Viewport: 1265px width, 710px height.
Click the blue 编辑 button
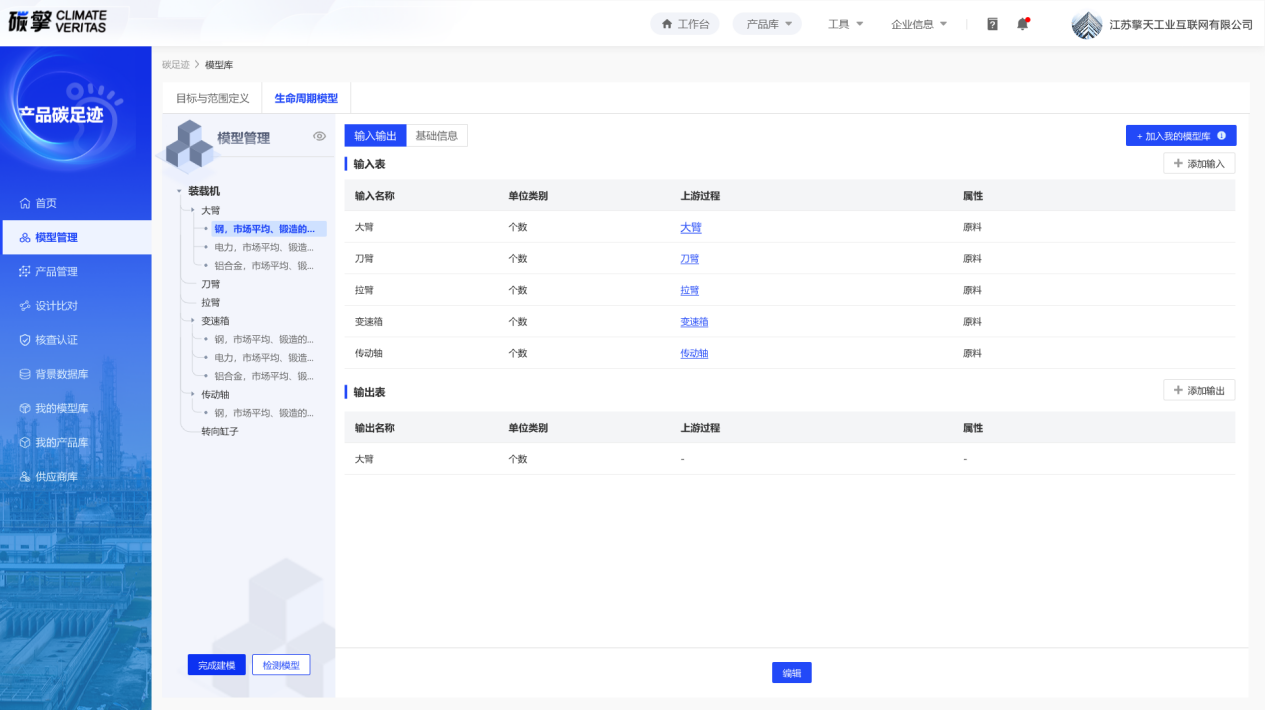coord(791,673)
